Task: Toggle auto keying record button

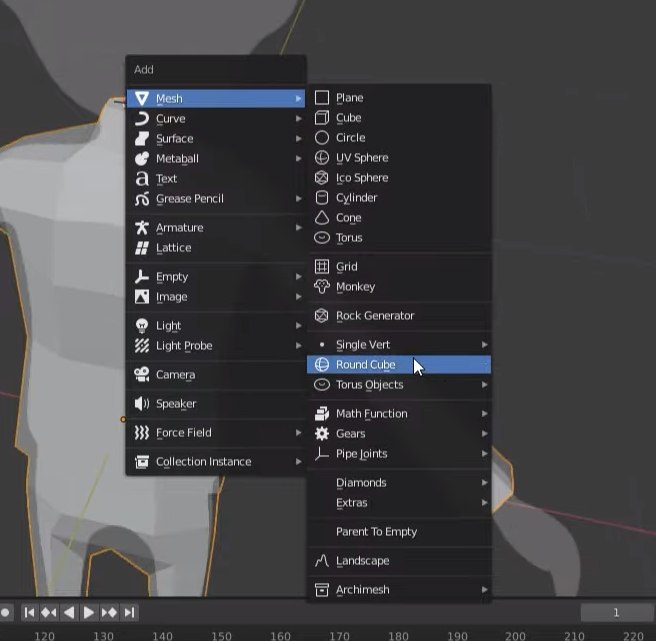Action: point(5,613)
